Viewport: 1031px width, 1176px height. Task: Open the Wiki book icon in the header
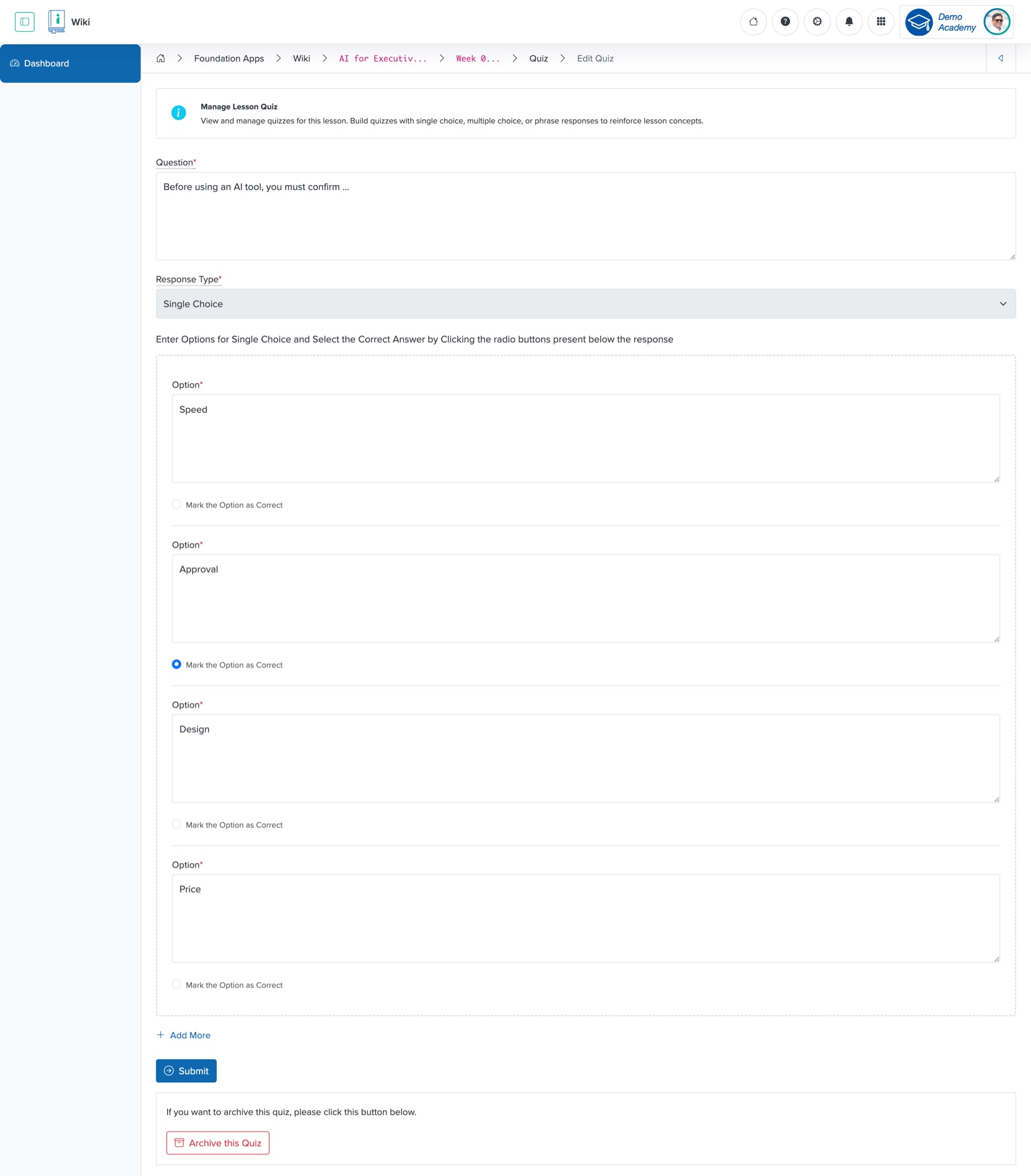click(x=57, y=20)
